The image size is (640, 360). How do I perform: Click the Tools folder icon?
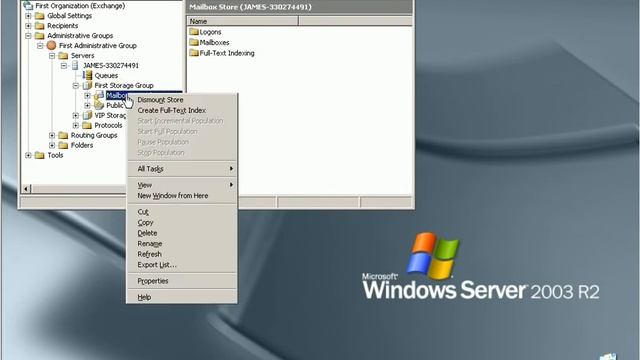pos(40,155)
